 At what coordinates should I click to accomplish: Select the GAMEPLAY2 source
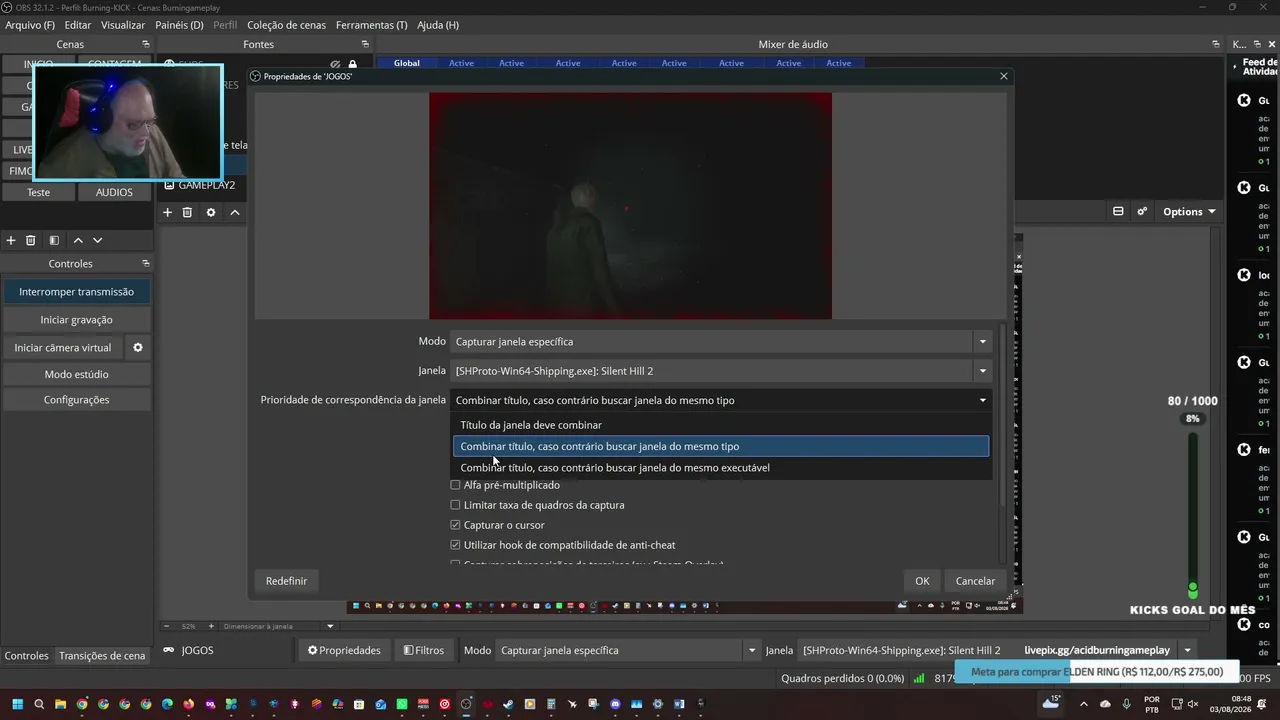[205, 185]
